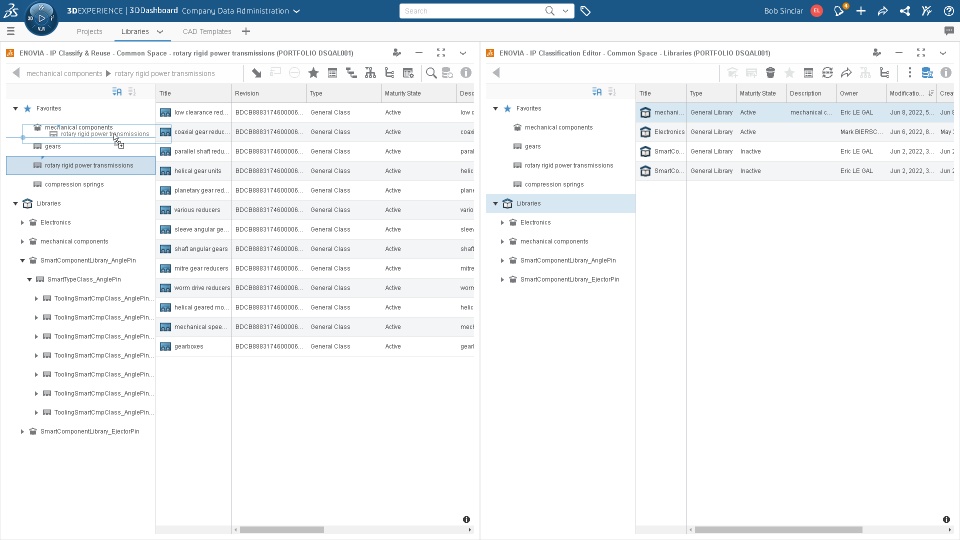Sort by Maturity State in left table
Viewport: 960px width, 540px height.
pos(403,93)
